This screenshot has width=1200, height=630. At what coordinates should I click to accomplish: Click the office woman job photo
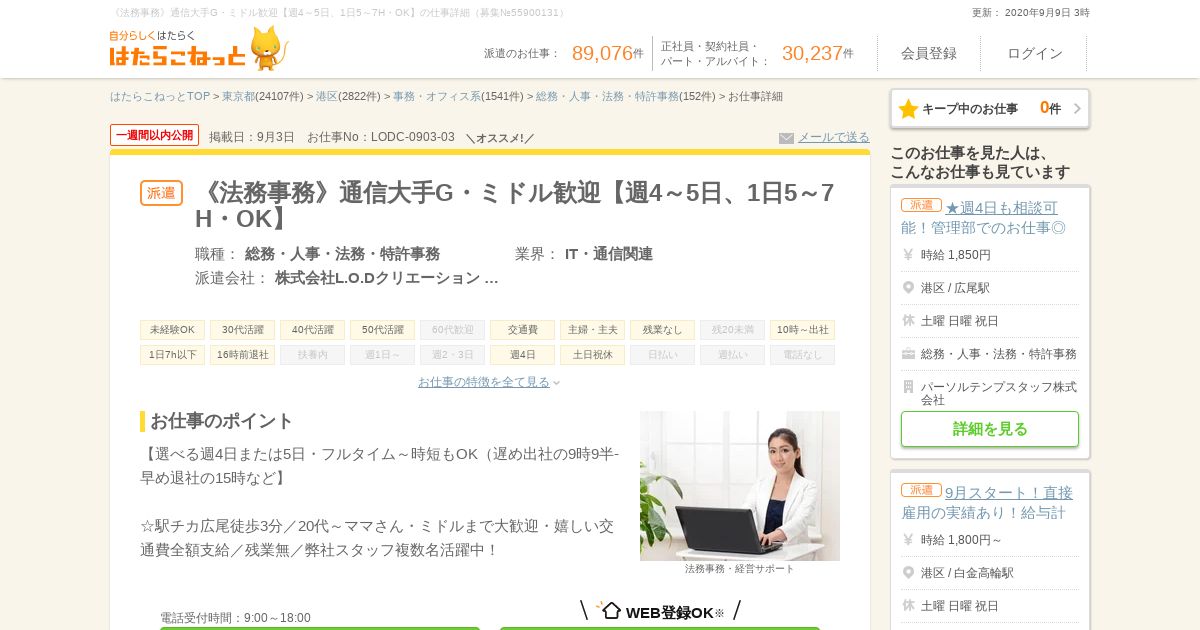[x=740, y=486]
